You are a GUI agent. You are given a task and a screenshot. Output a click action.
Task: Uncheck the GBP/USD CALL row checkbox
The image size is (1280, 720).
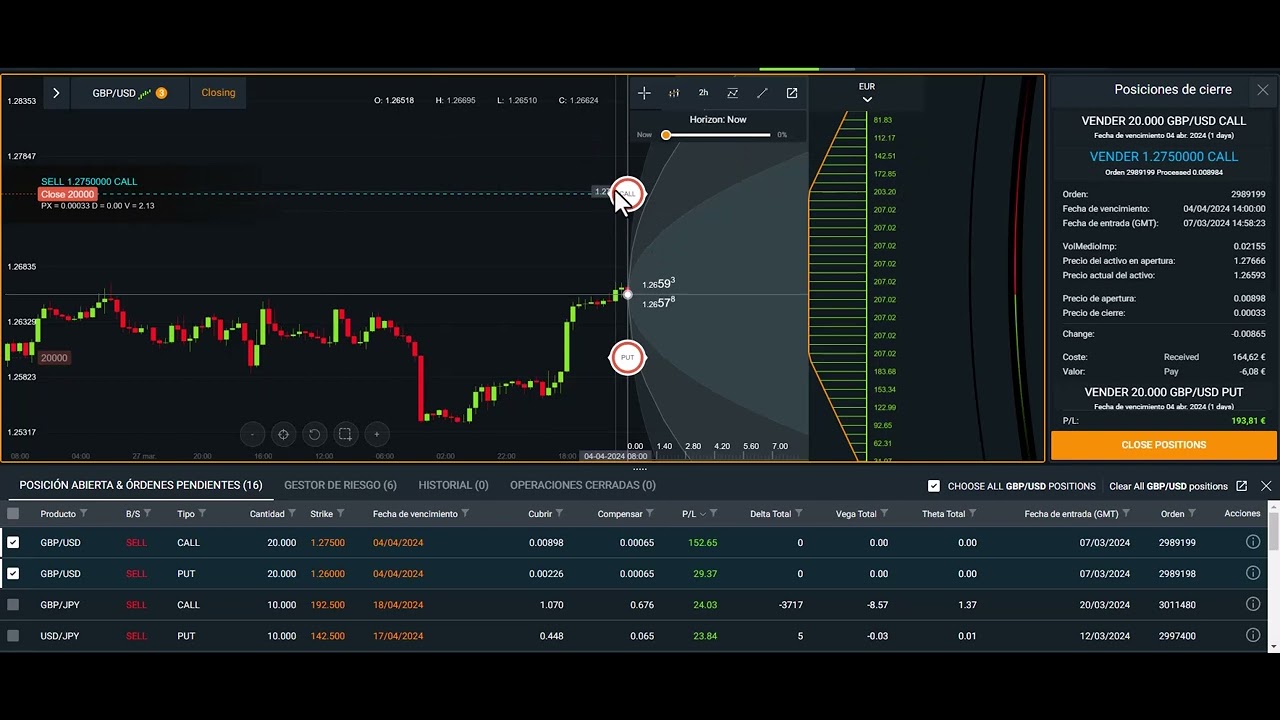(x=13, y=542)
